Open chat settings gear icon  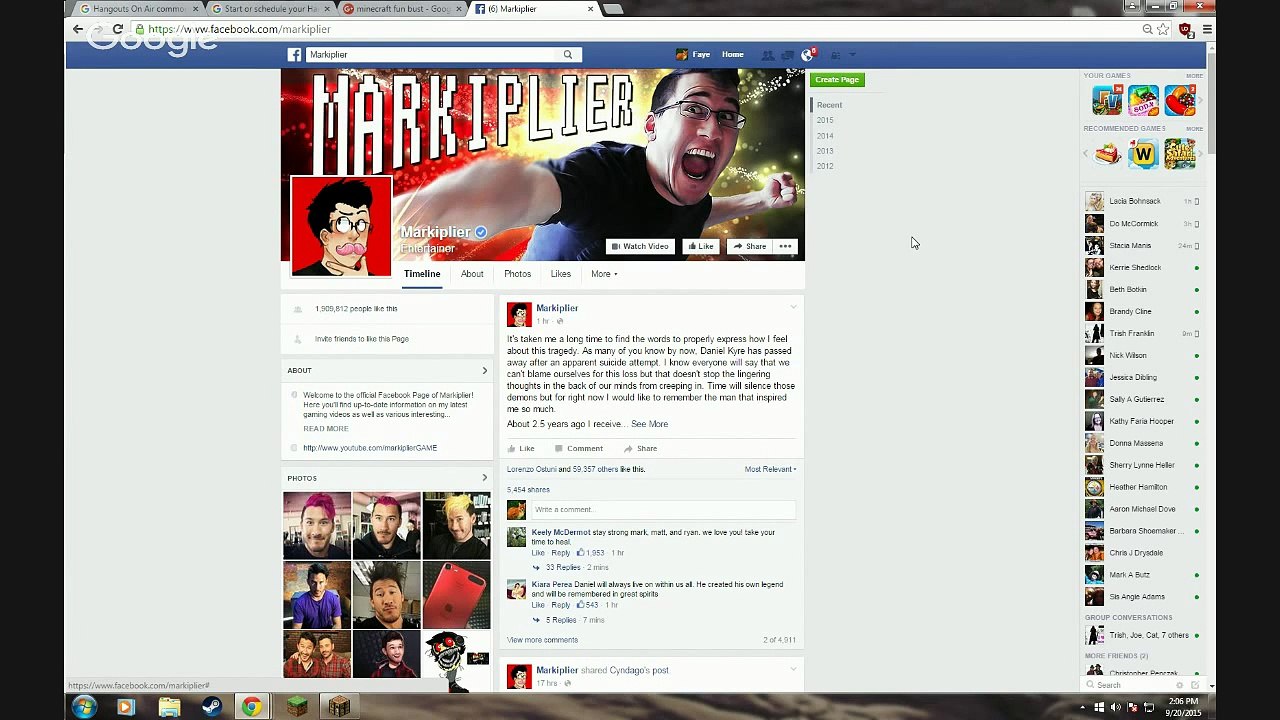coord(1179,685)
